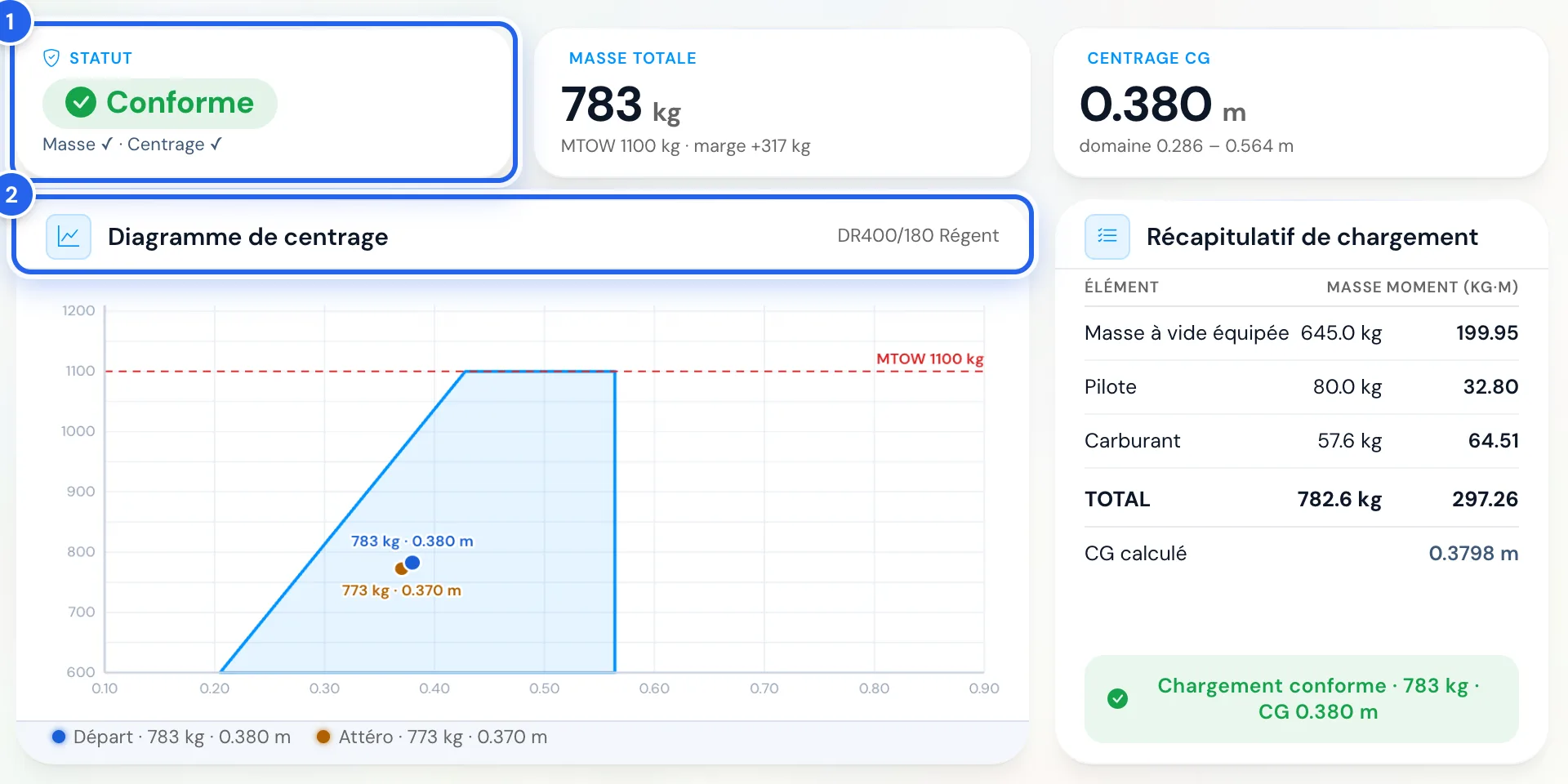Click the green check icon in Conforme badge

81,103
